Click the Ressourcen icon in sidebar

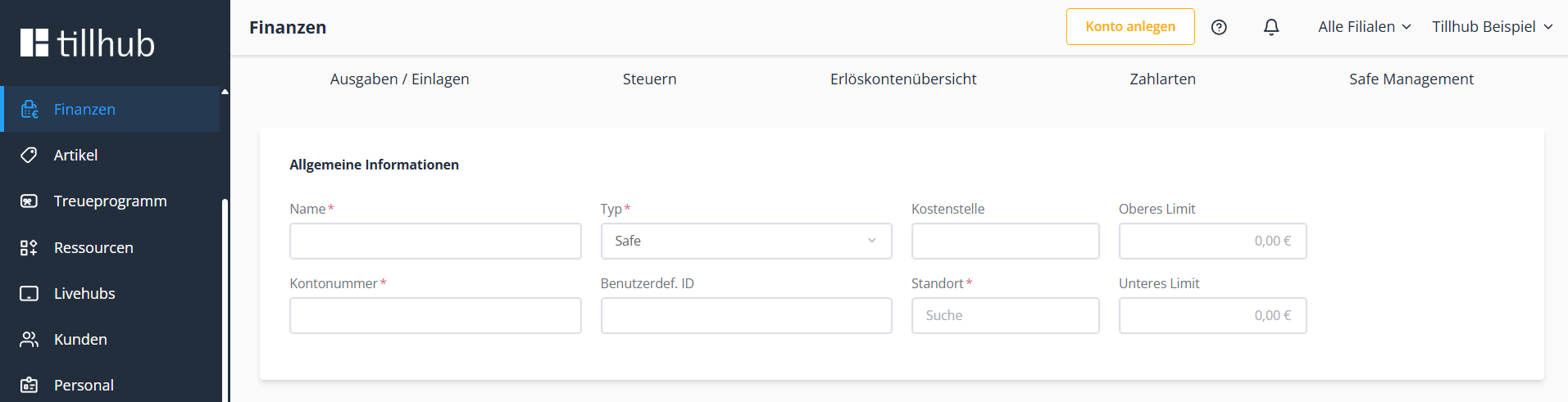tap(30, 248)
